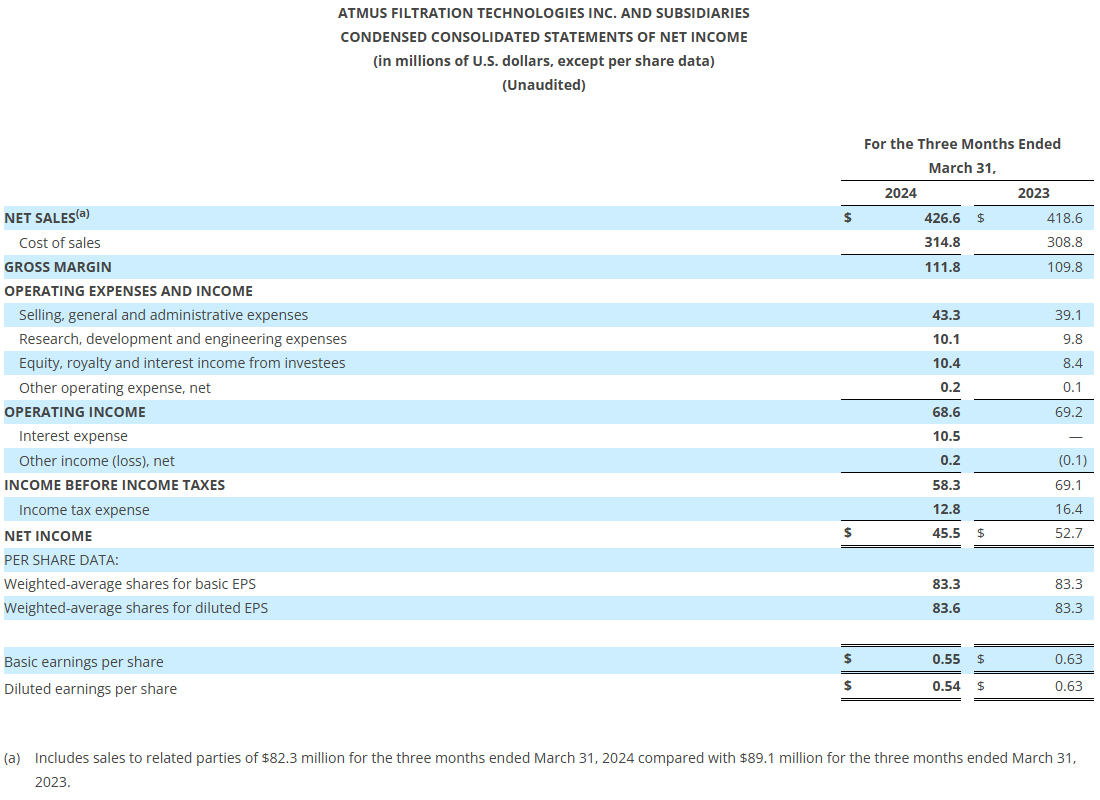This screenshot has width=1100, height=800.
Task: Click the '(Unaudited)' heading text
Action: click(544, 85)
